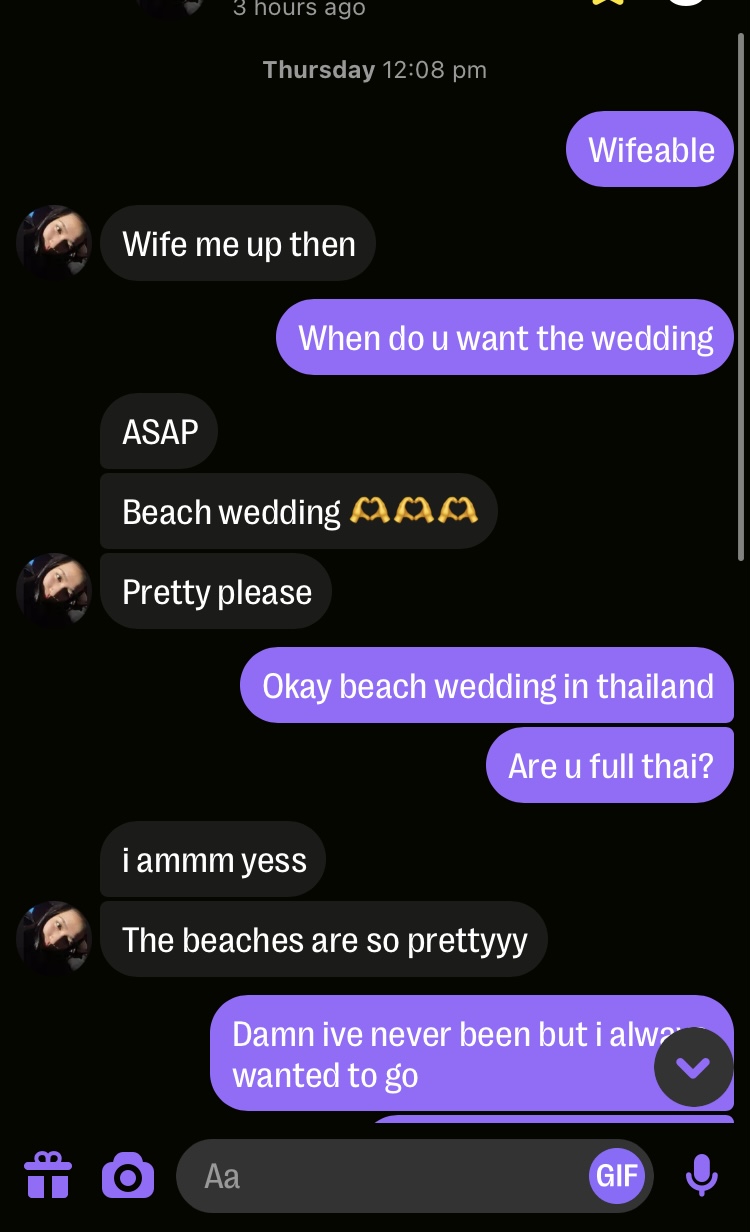Tap avatar beside 'The beaches are so prettyyy'

54,938
